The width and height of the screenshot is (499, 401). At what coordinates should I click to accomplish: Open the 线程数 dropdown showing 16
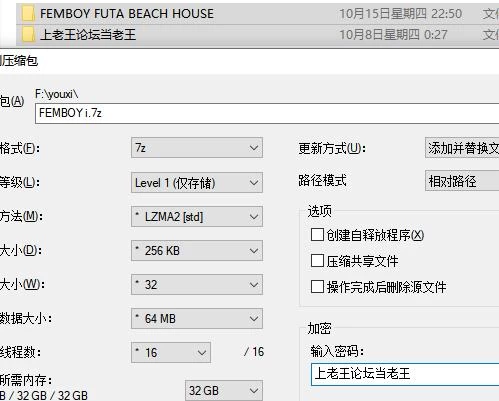(x=171, y=352)
